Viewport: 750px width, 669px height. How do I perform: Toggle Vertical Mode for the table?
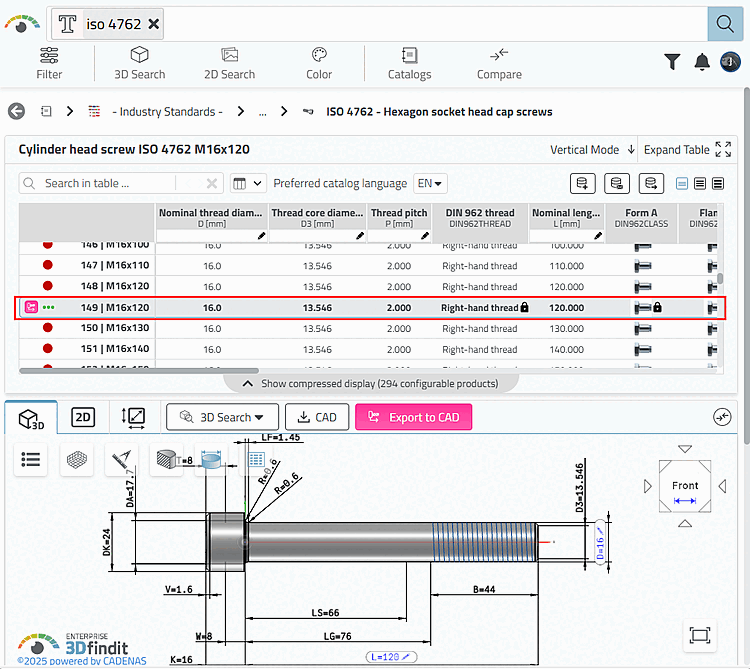pyautogui.click(x=592, y=150)
